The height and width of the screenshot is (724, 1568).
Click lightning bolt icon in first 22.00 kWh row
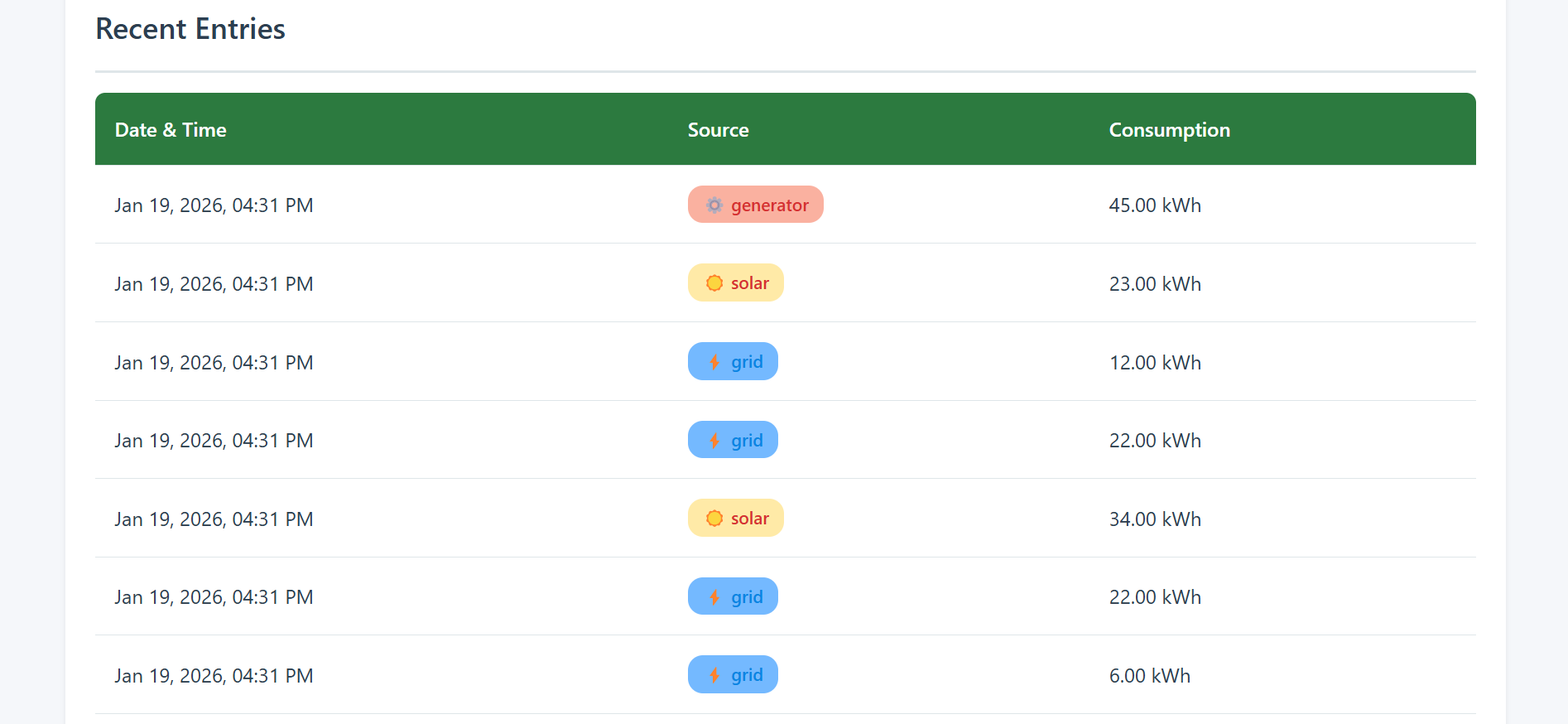(714, 440)
